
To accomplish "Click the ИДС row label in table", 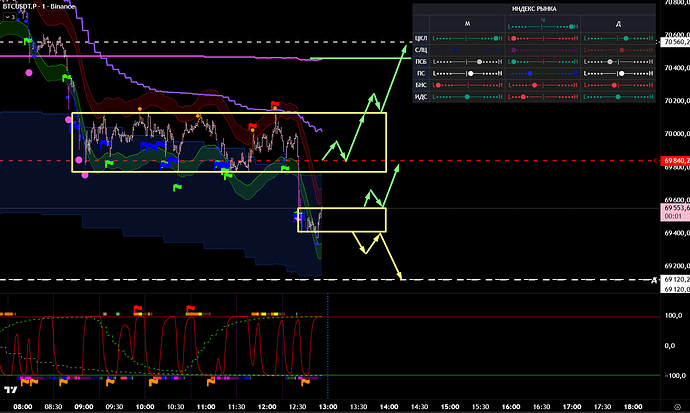I will click(x=422, y=97).
